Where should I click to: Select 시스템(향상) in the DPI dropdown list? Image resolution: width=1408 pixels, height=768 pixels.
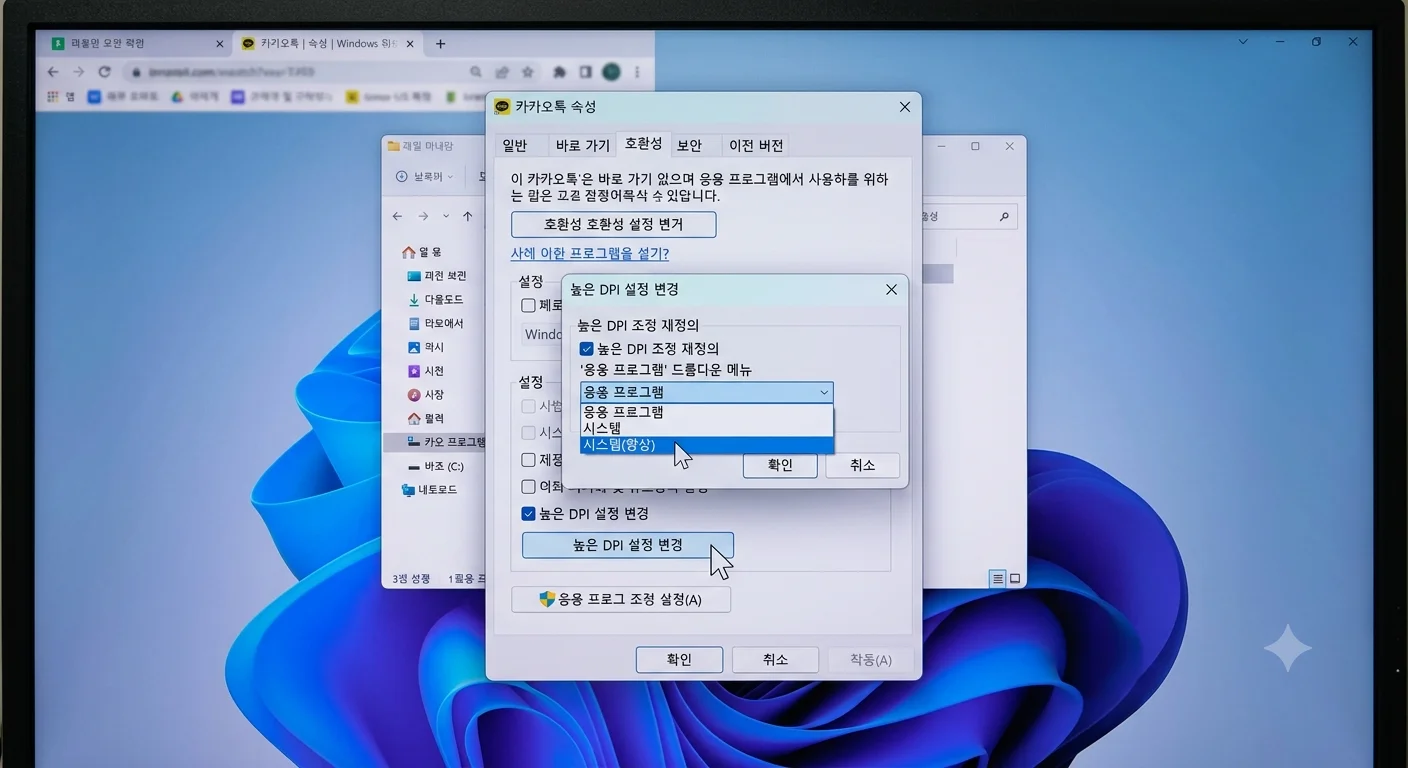click(706, 445)
